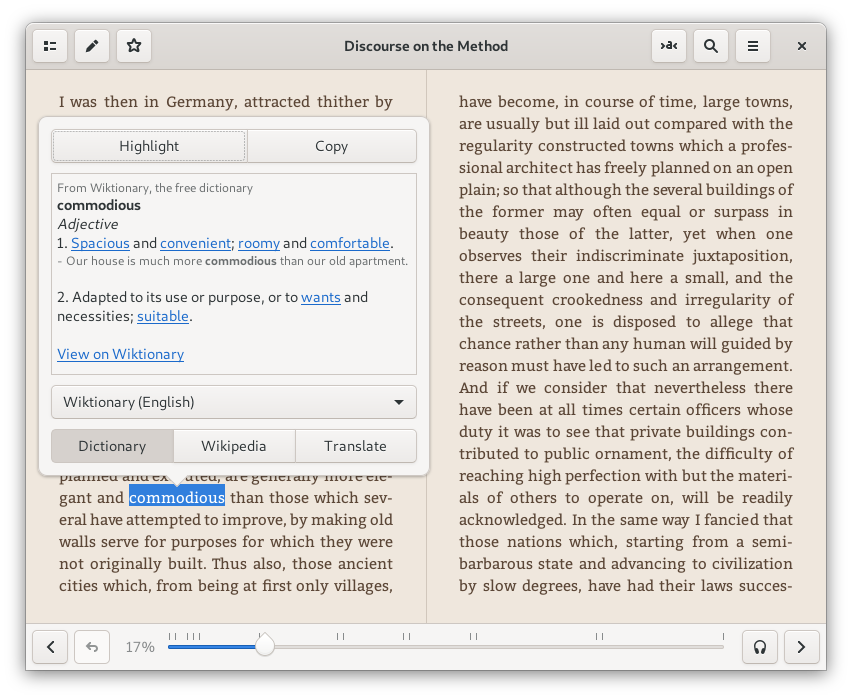Open the table of contents sidebar
Viewport: 852px width, 699px height.
pyautogui.click(x=50, y=46)
